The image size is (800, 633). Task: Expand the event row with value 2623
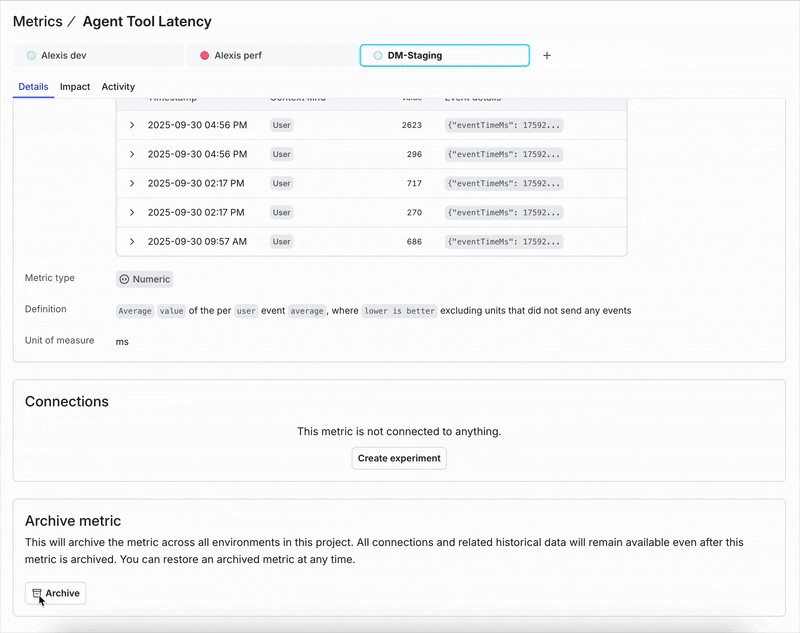132,125
